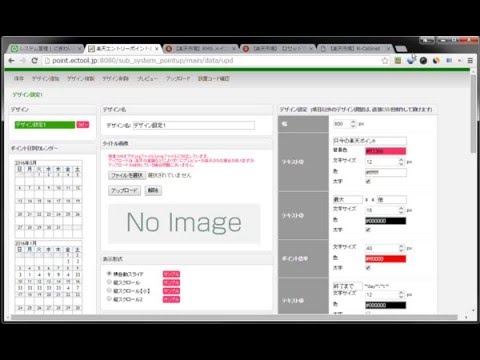
Task: Select the 縦スクロール【小】 radio option
Action: pyautogui.click(x=109, y=290)
